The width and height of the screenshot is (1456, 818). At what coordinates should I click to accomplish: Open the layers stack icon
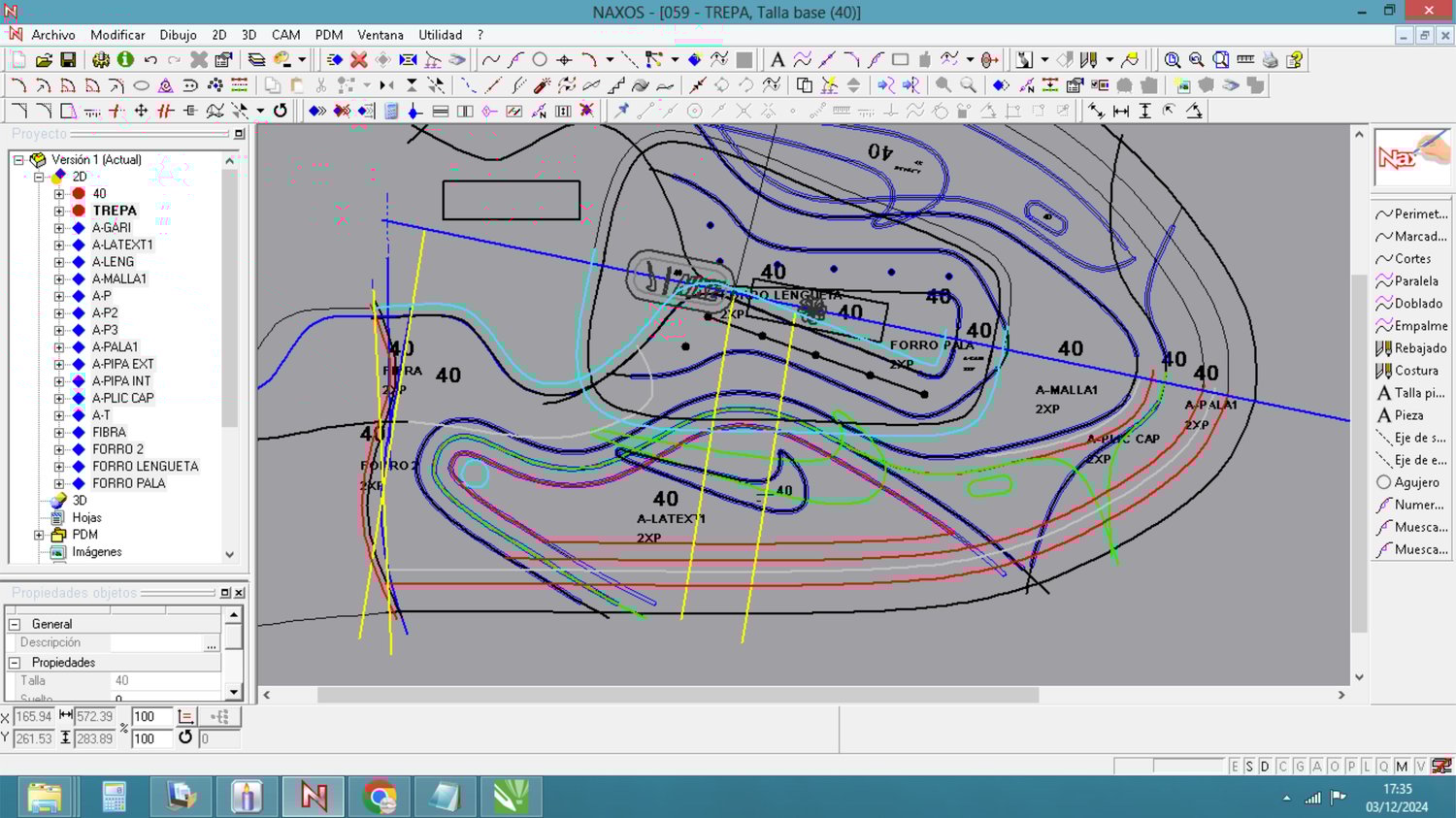click(x=256, y=60)
